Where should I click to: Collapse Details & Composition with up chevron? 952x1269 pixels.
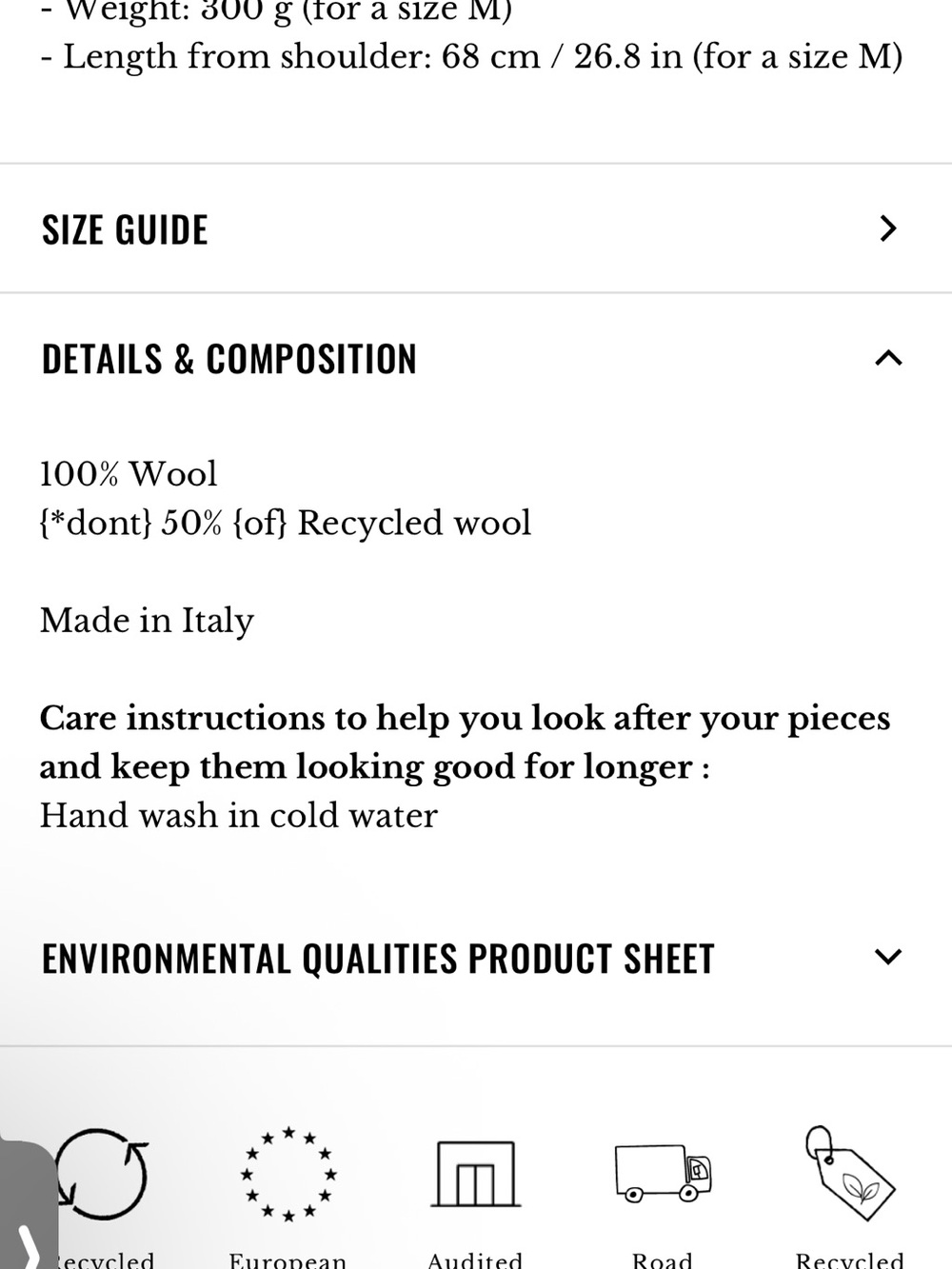tap(888, 358)
